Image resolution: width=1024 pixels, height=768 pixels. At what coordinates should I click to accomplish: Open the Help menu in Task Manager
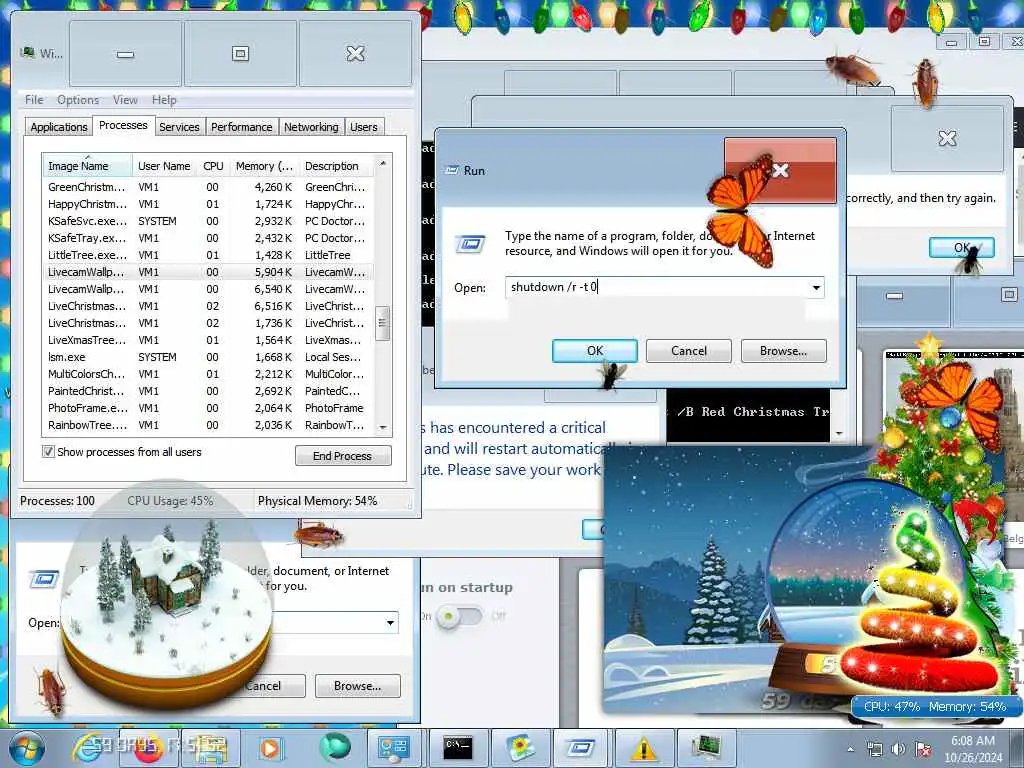click(164, 100)
